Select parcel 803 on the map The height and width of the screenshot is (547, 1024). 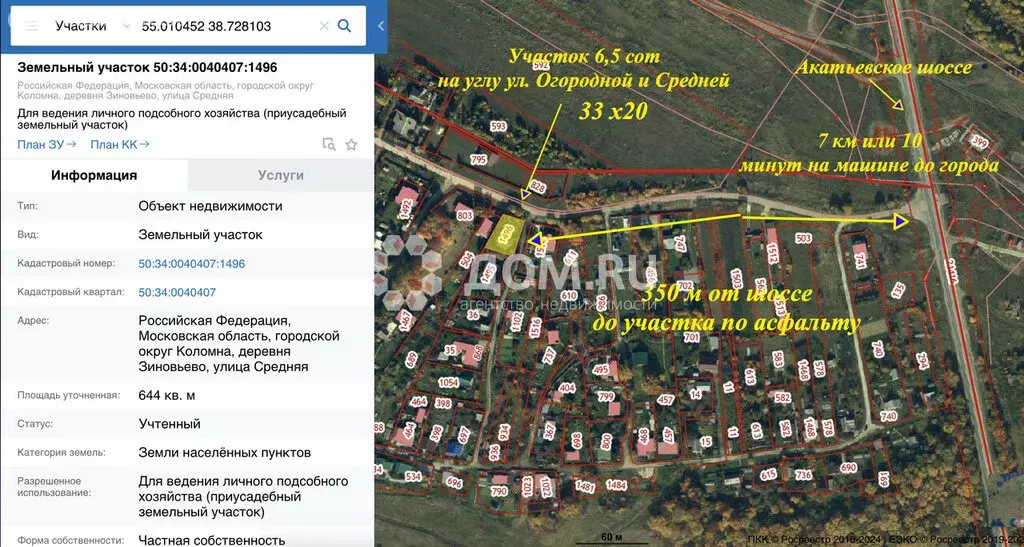click(464, 215)
